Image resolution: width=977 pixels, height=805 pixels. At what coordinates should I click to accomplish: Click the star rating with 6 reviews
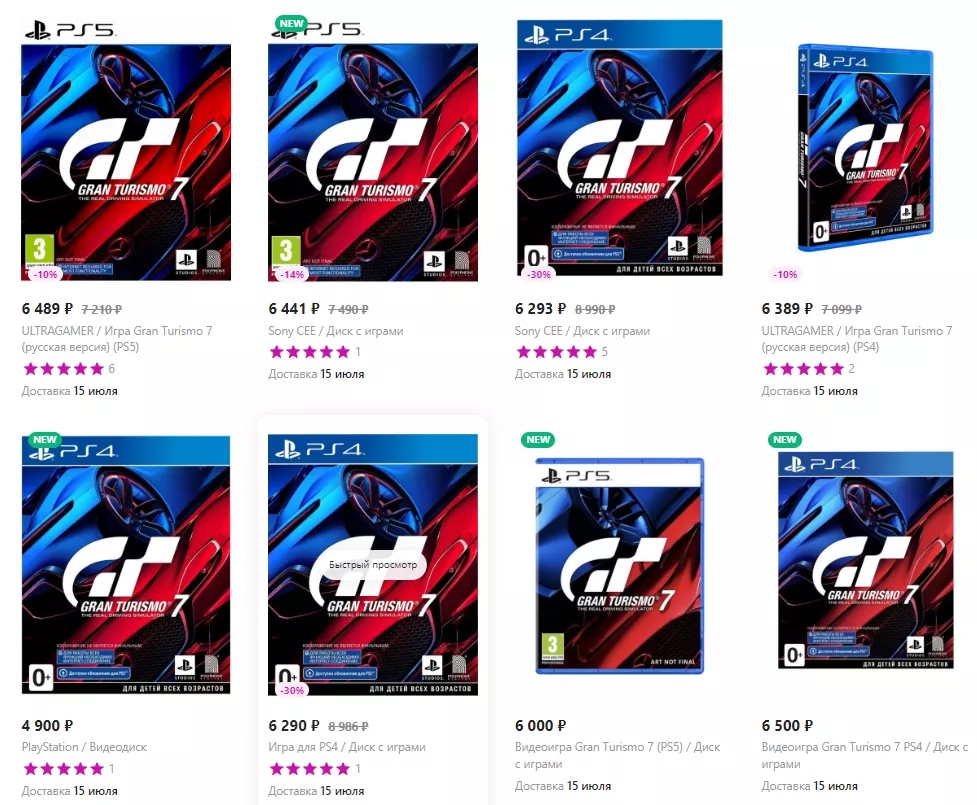click(69, 369)
